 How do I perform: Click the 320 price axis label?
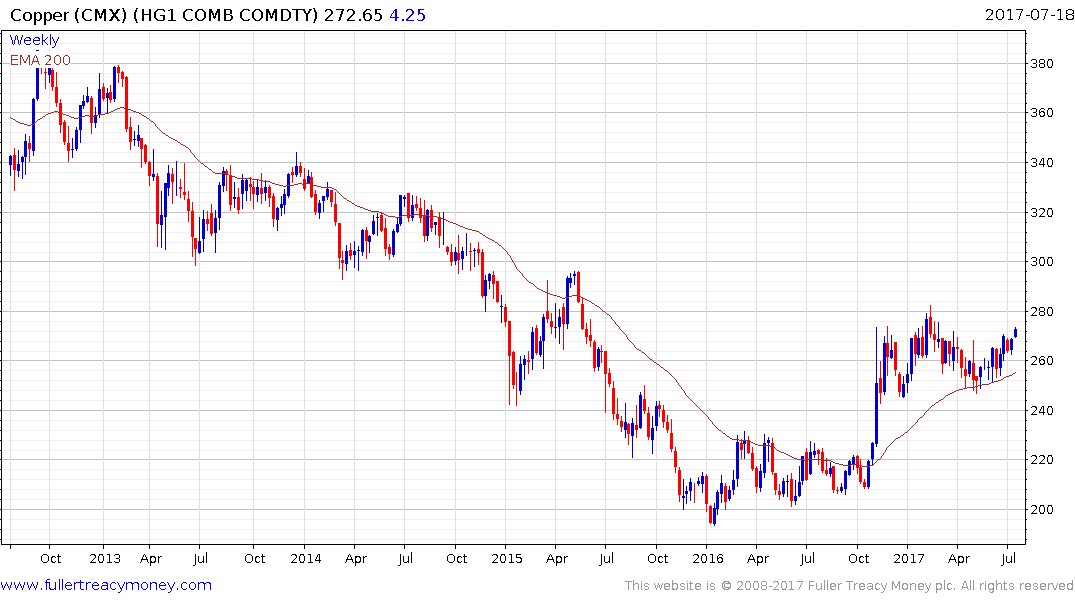tap(1042, 213)
